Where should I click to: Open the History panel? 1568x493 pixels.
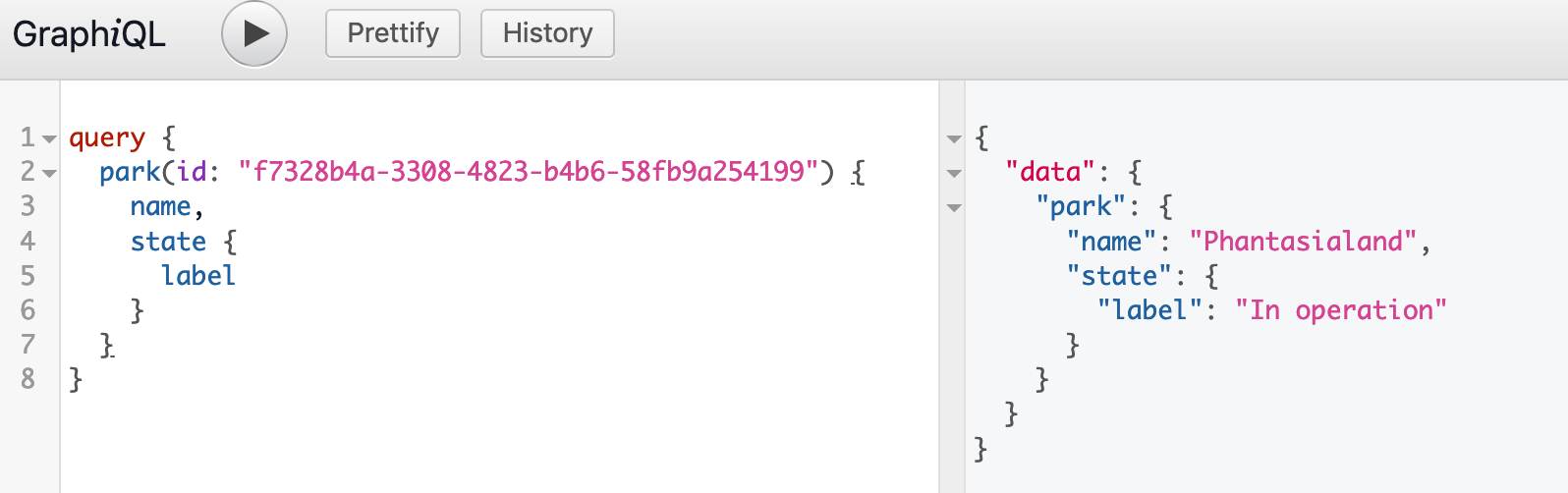click(x=547, y=33)
